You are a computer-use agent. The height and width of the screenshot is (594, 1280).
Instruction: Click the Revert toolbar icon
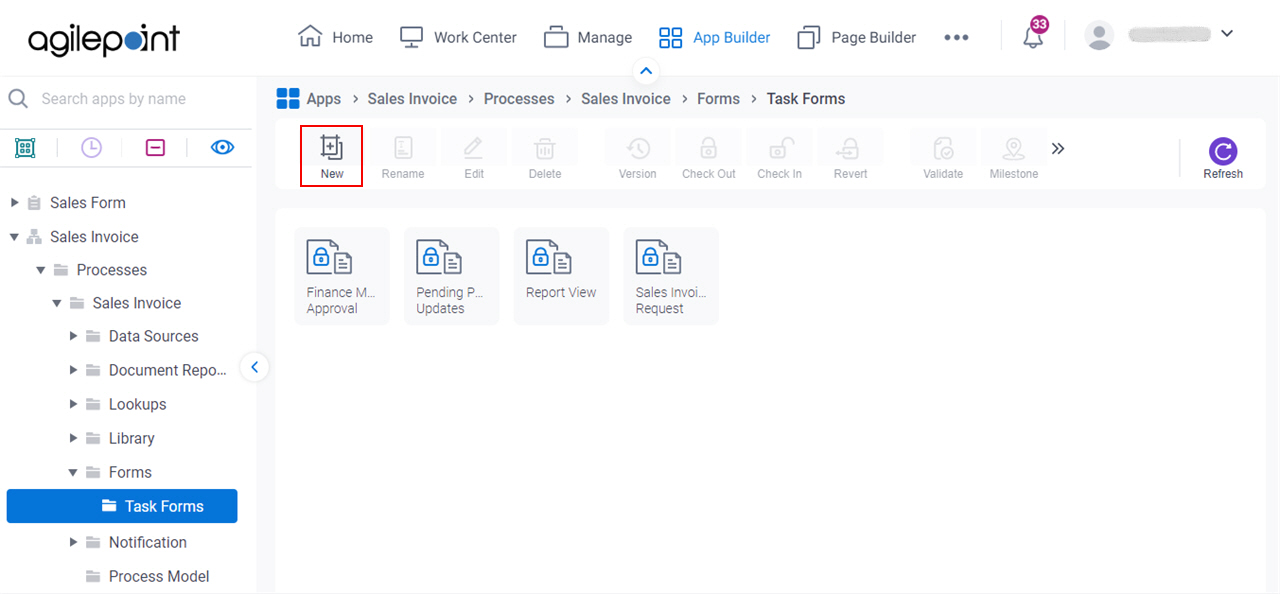(850, 156)
